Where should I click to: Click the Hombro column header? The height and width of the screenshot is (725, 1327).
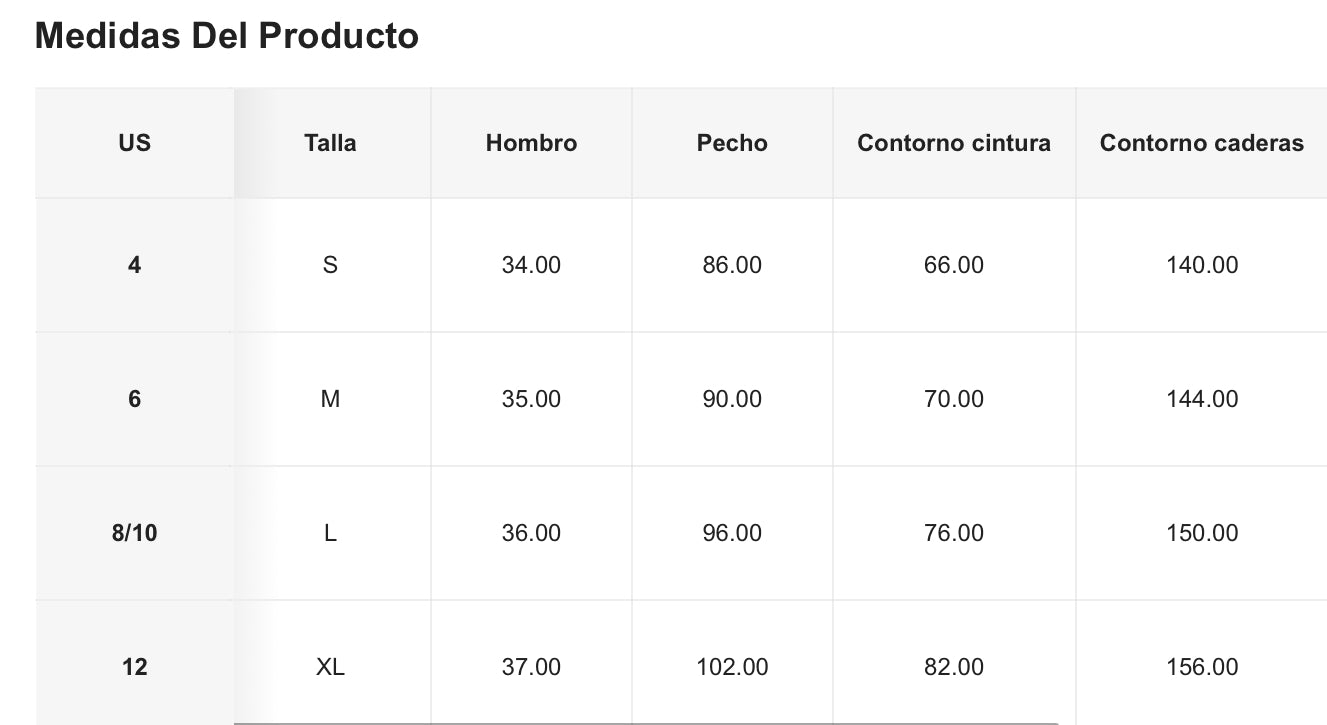tap(531, 143)
